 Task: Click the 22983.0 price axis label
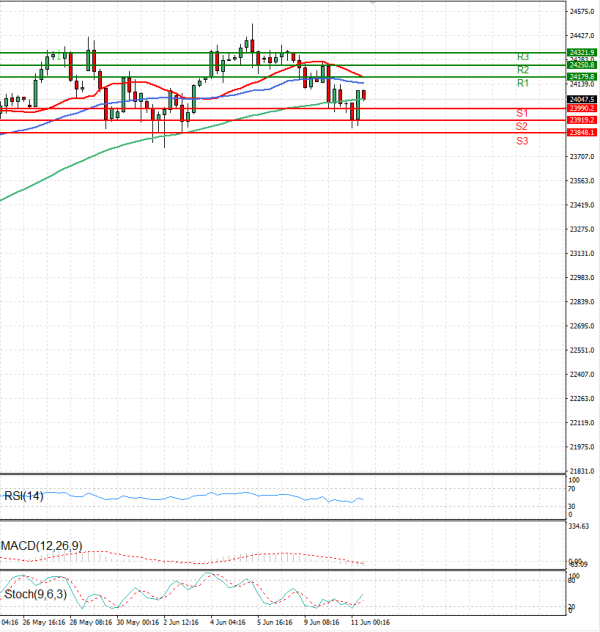click(582, 278)
